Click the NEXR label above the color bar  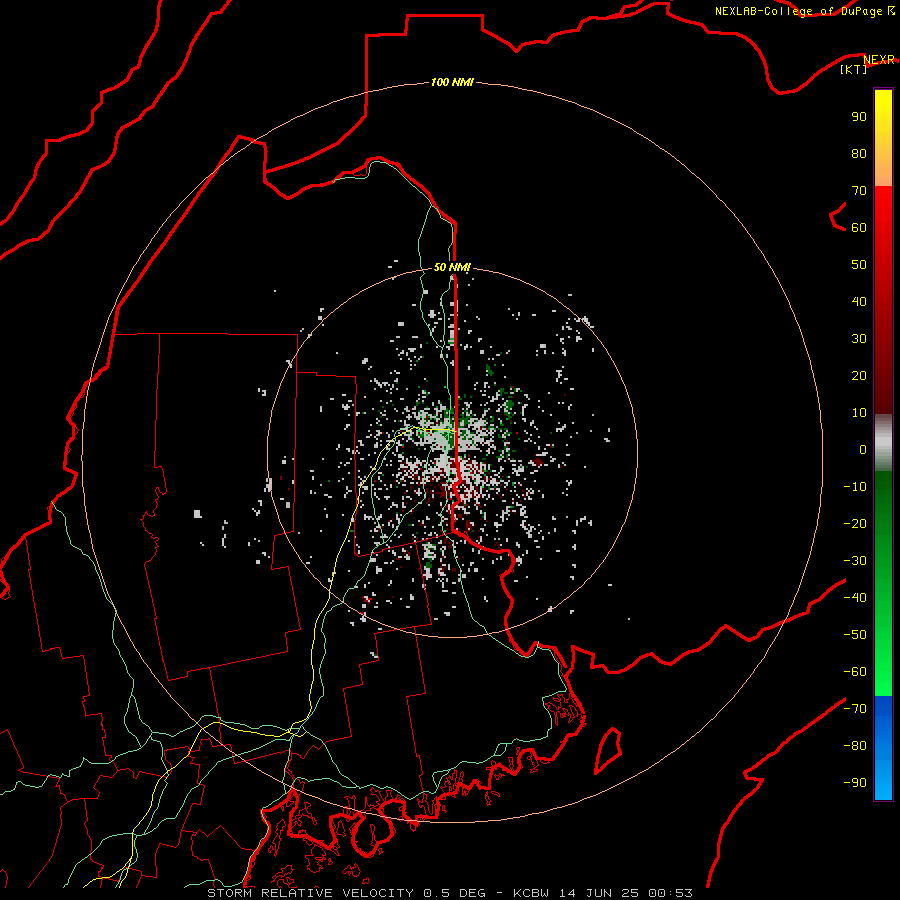[879, 60]
